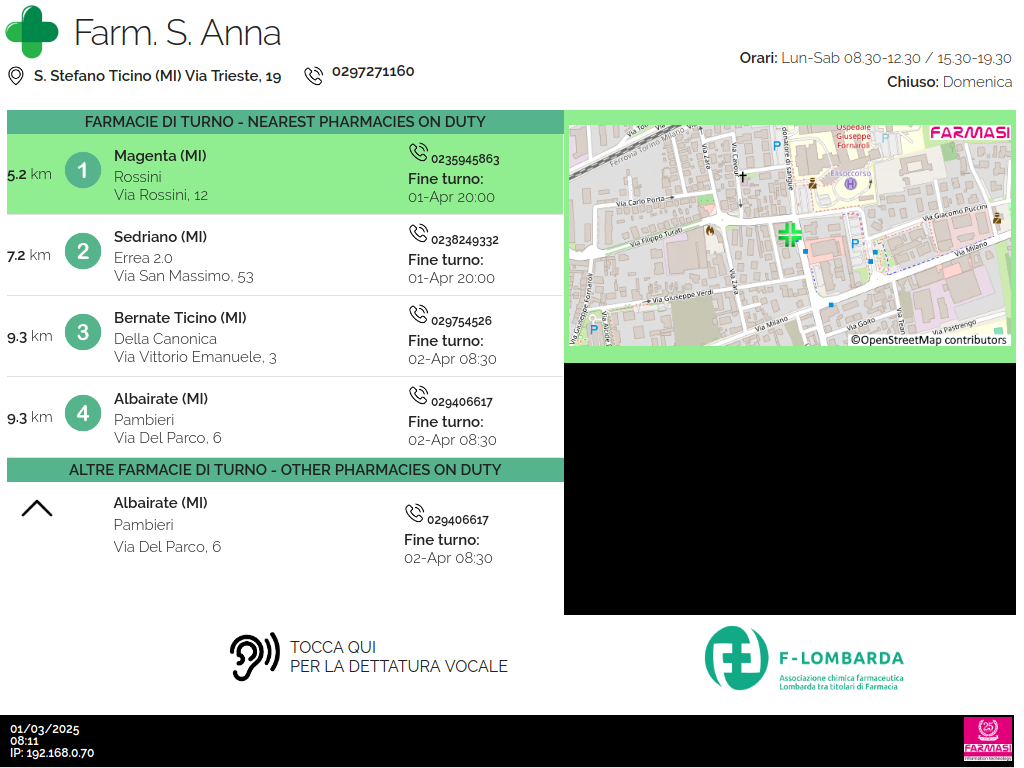Click the green cross pharmacy logo
Image resolution: width=1024 pixels, height=768 pixels.
tap(32, 32)
